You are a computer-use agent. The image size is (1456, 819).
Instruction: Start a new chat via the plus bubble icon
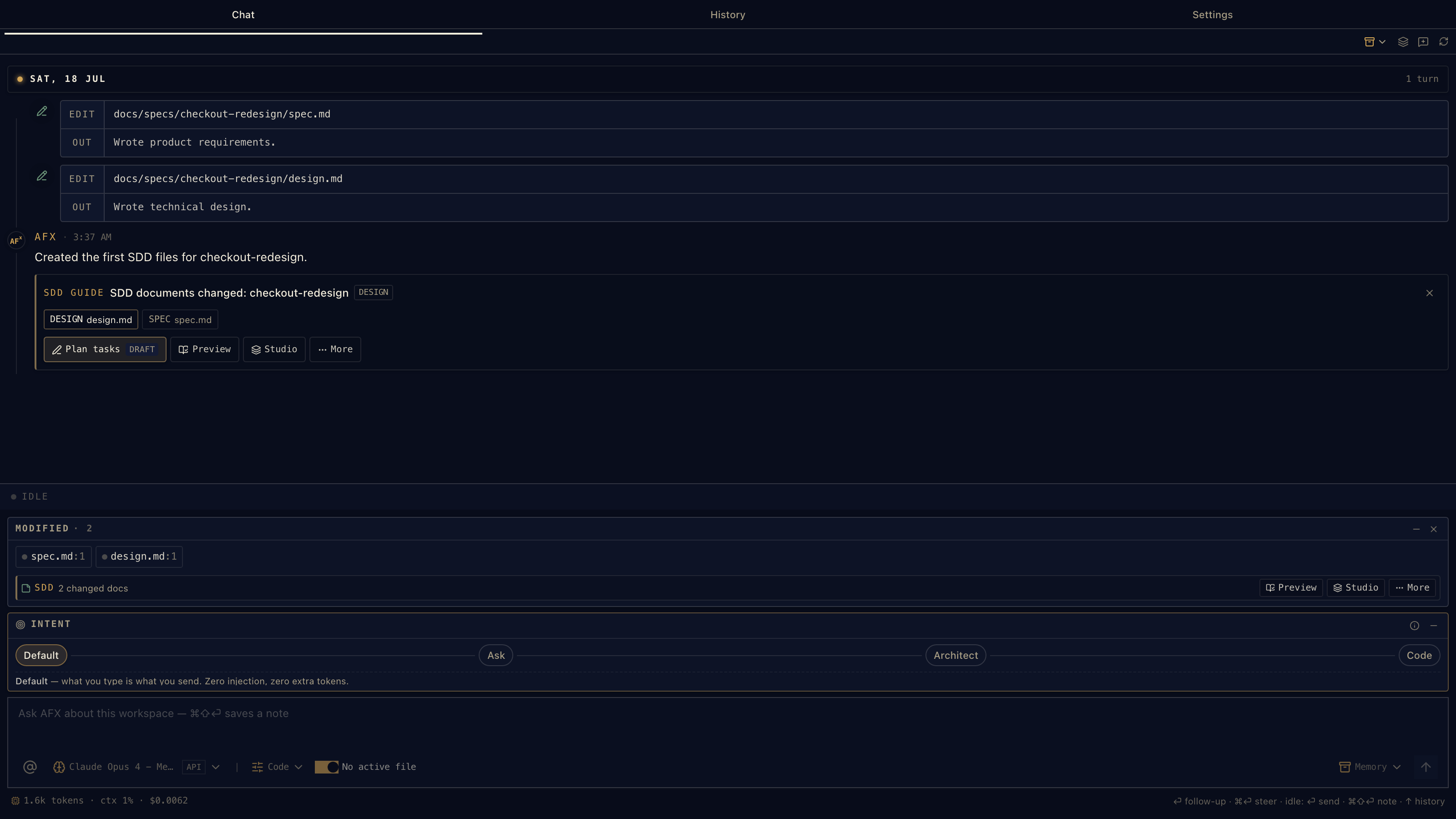click(1423, 42)
